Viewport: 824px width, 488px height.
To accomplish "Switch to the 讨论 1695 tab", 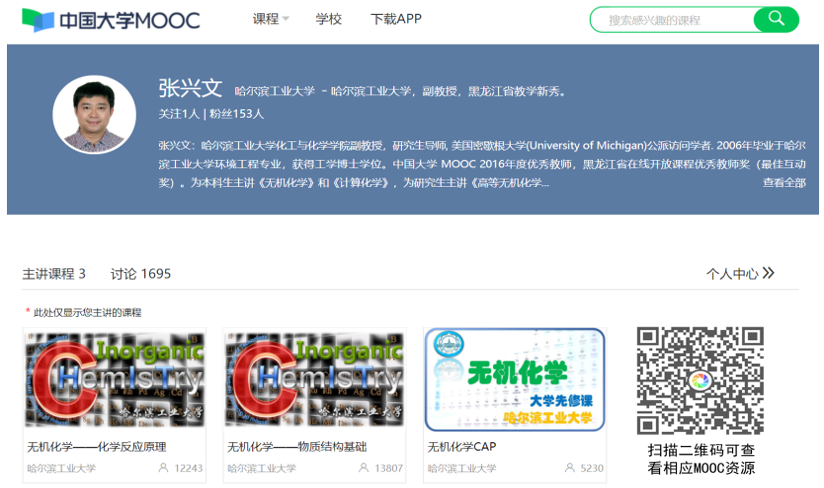I will (x=141, y=274).
